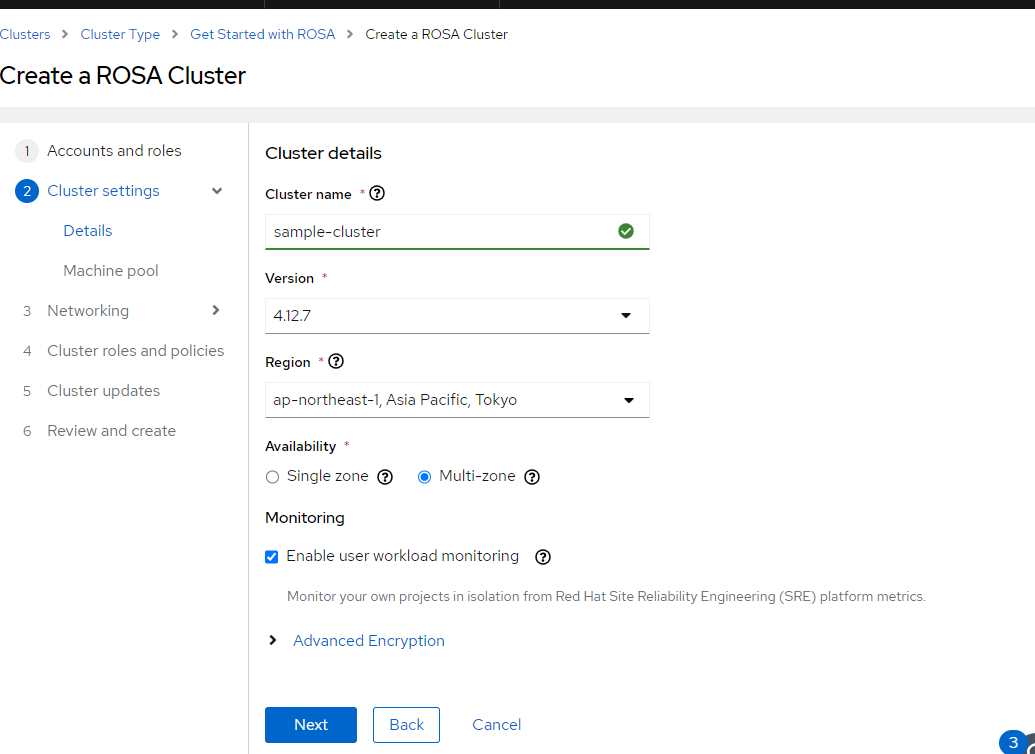This screenshot has height=754, width=1035.
Task: Select Multi-zone availability
Action: pos(424,477)
